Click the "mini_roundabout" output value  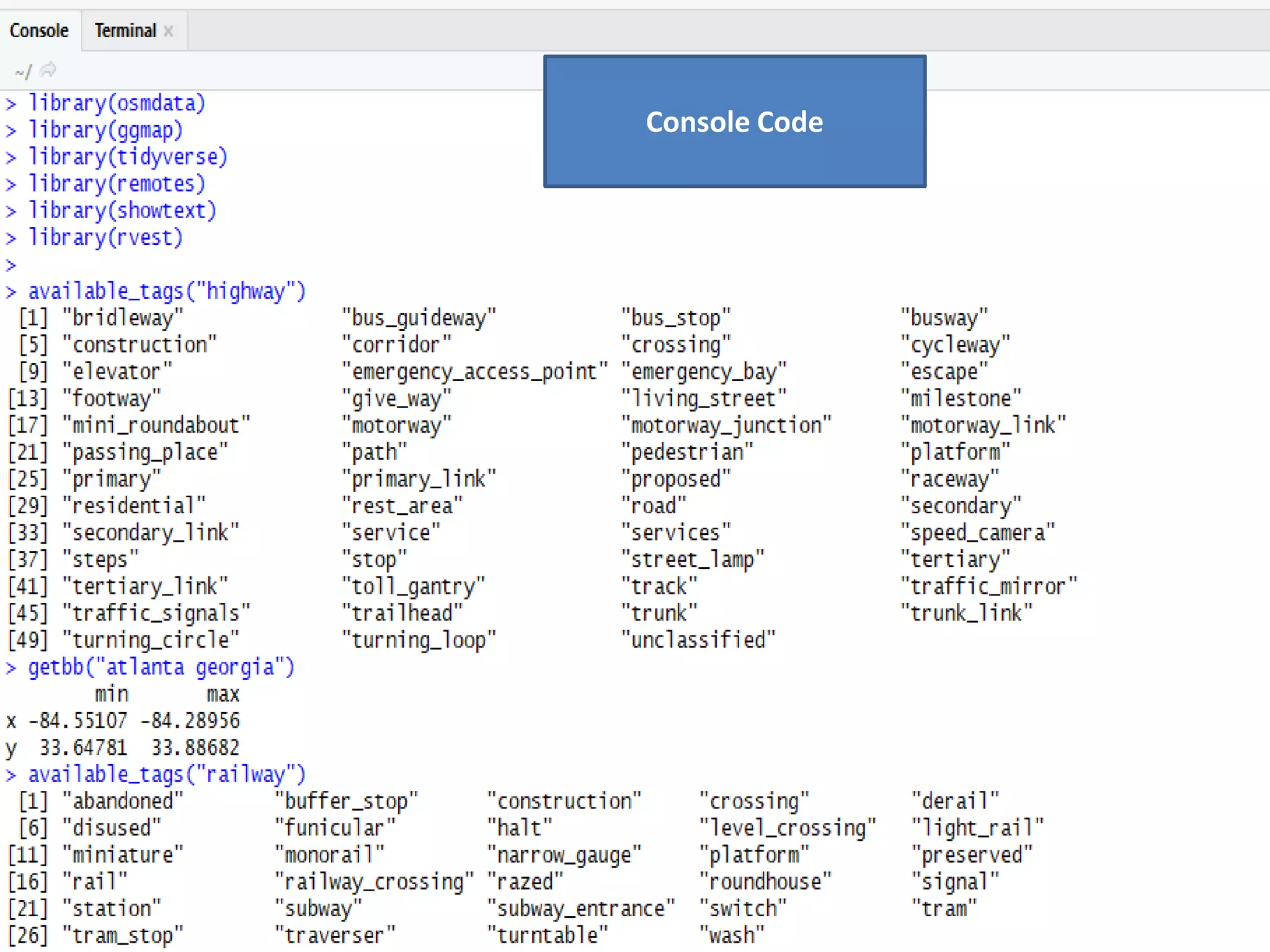[x=156, y=426]
